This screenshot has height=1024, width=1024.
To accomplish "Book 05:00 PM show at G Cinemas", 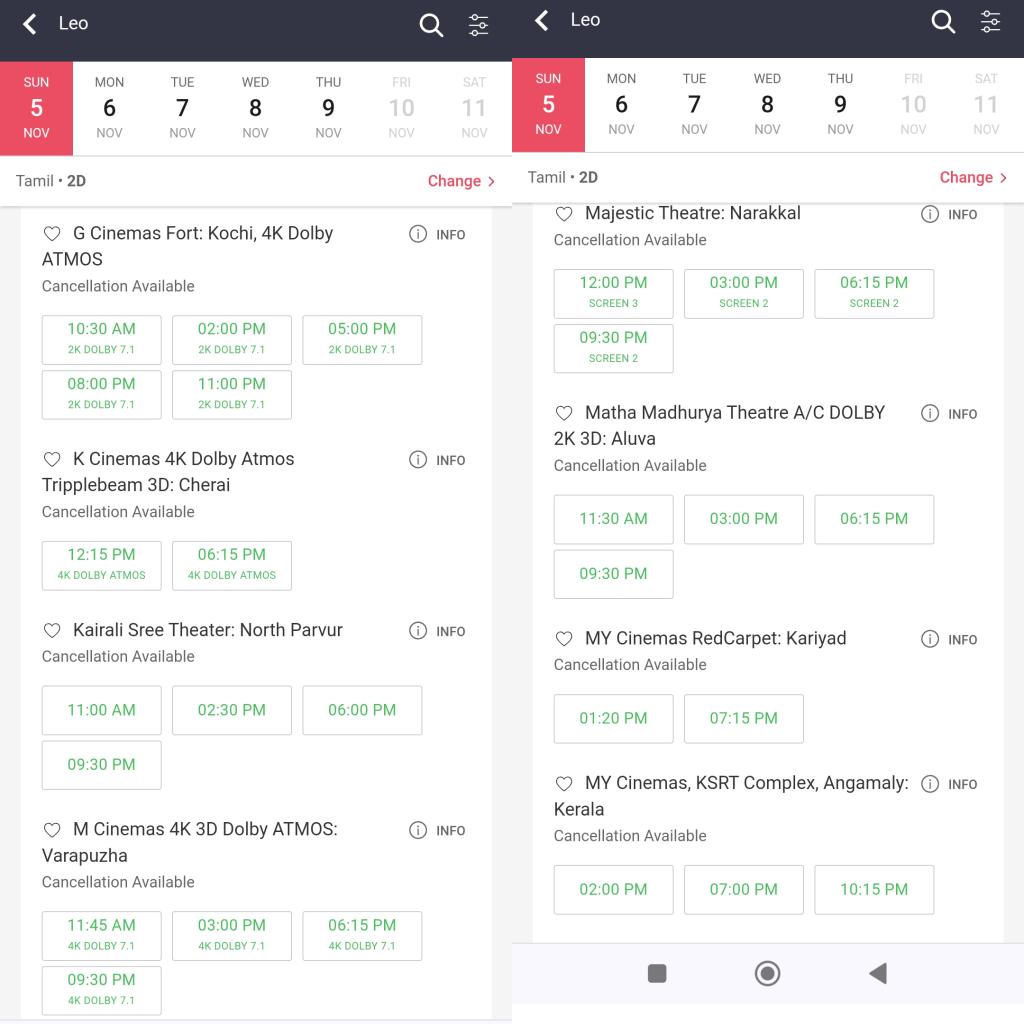I will coord(362,340).
